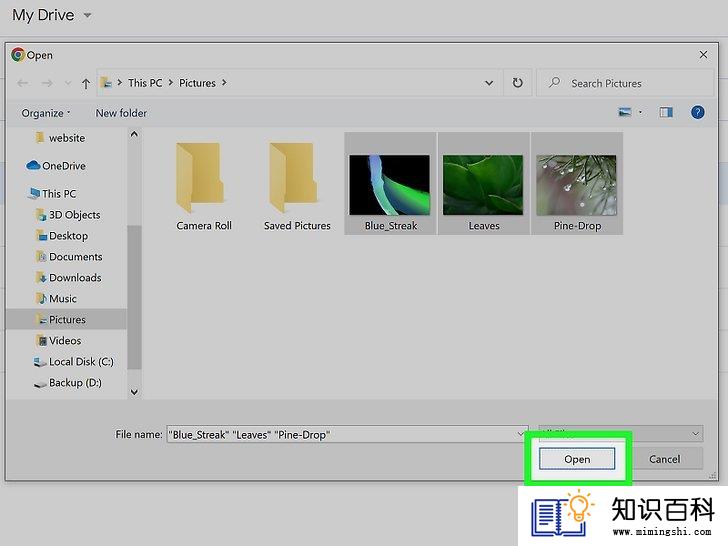Go up one folder level
Image resolution: width=728 pixels, height=546 pixels.
86,84
